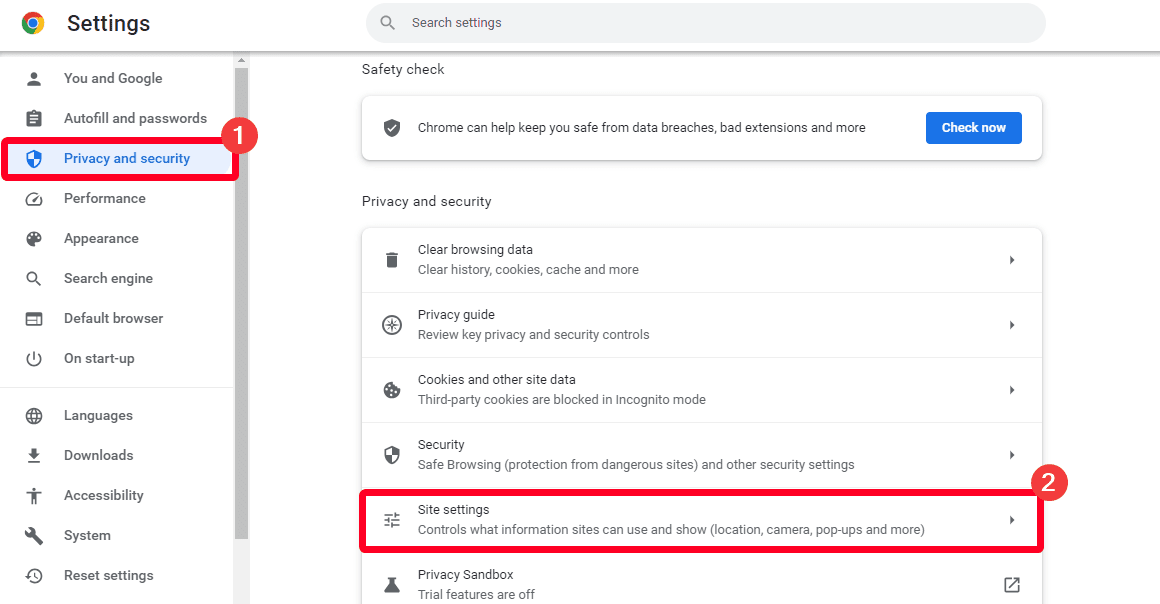The width and height of the screenshot is (1160, 604).
Task: Switch to the Languages section
Action: point(99,415)
